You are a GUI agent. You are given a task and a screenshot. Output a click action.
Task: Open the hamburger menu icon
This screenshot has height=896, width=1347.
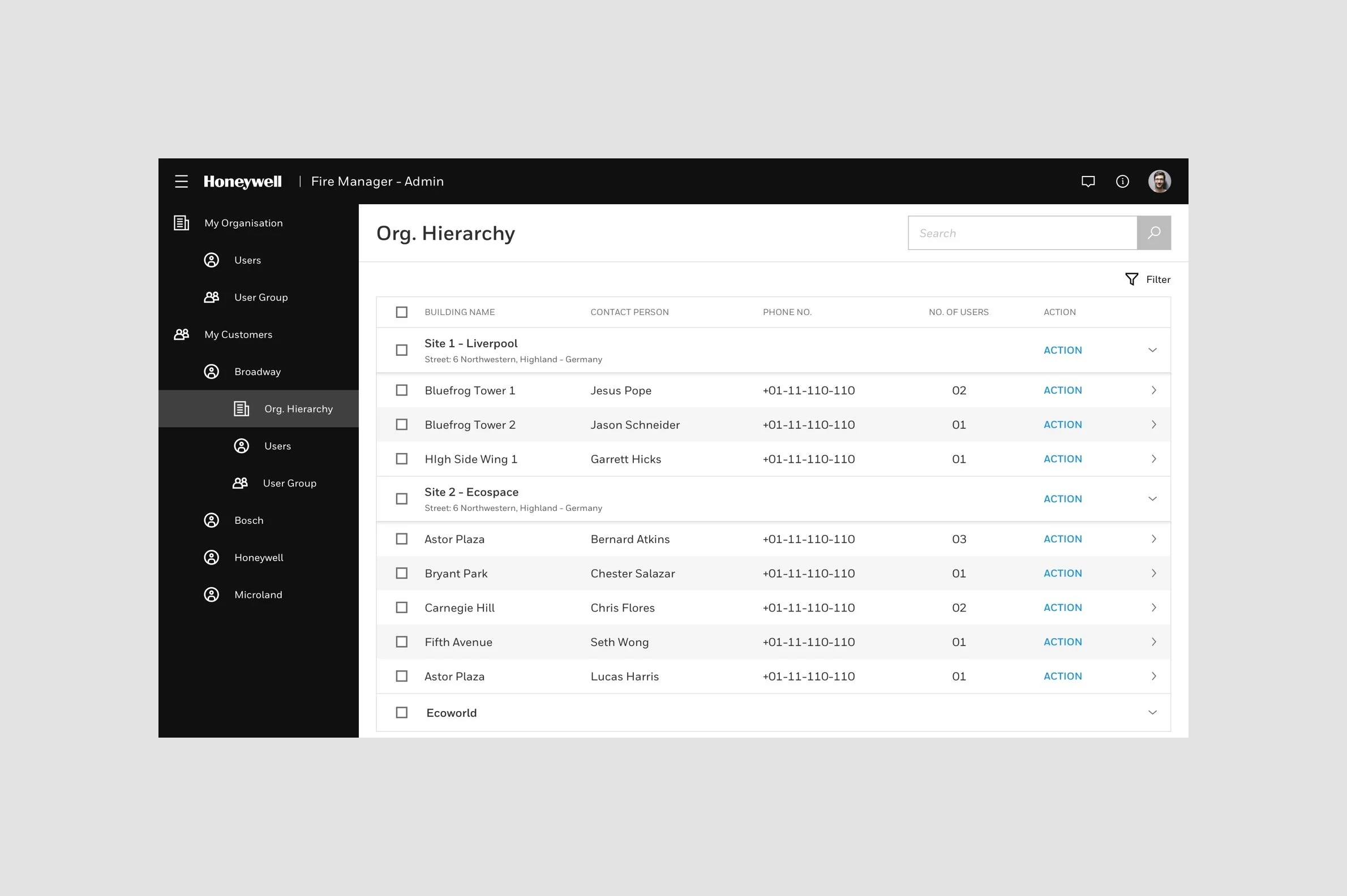coord(181,181)
